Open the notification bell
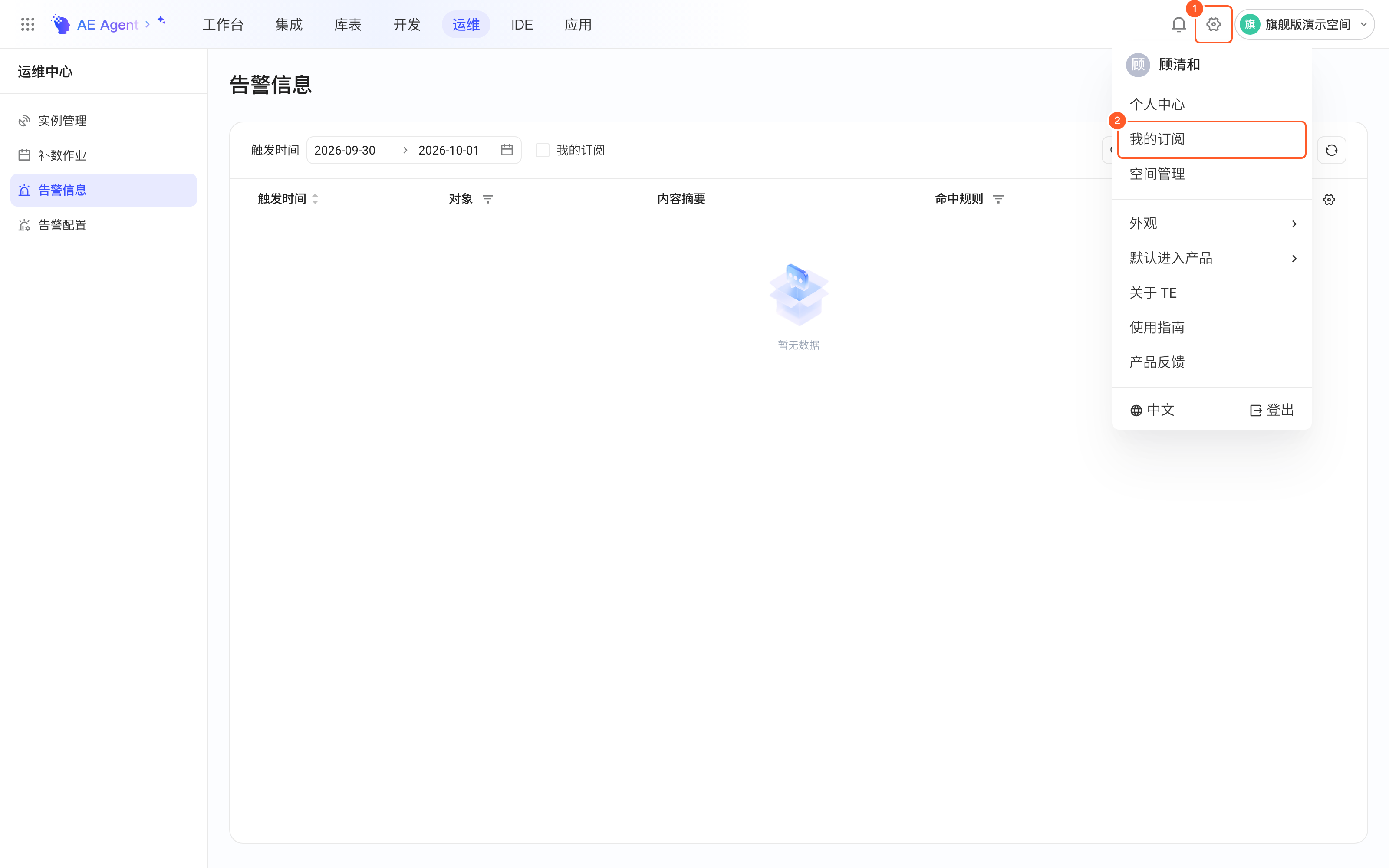The image size is (1389, 868). 1178,24
